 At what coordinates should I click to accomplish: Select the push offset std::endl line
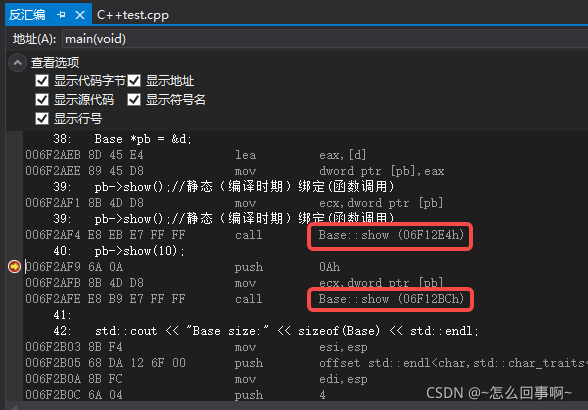click(x=306, y=363)
